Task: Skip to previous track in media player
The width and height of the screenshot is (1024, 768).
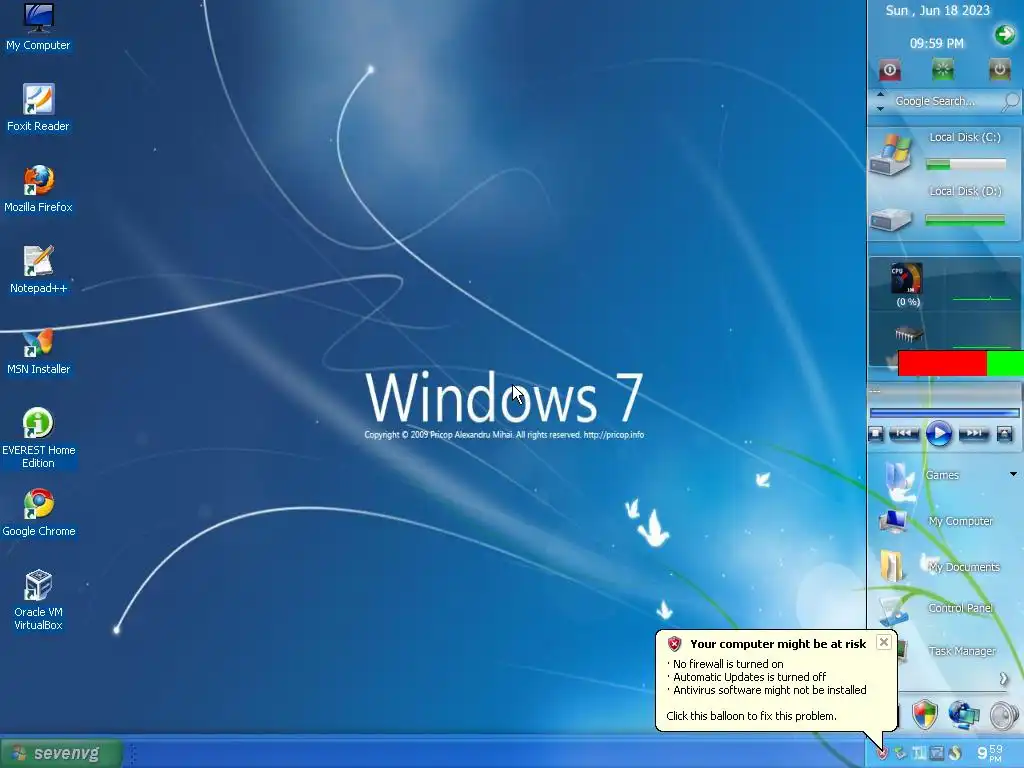Action: click(904, 433)
